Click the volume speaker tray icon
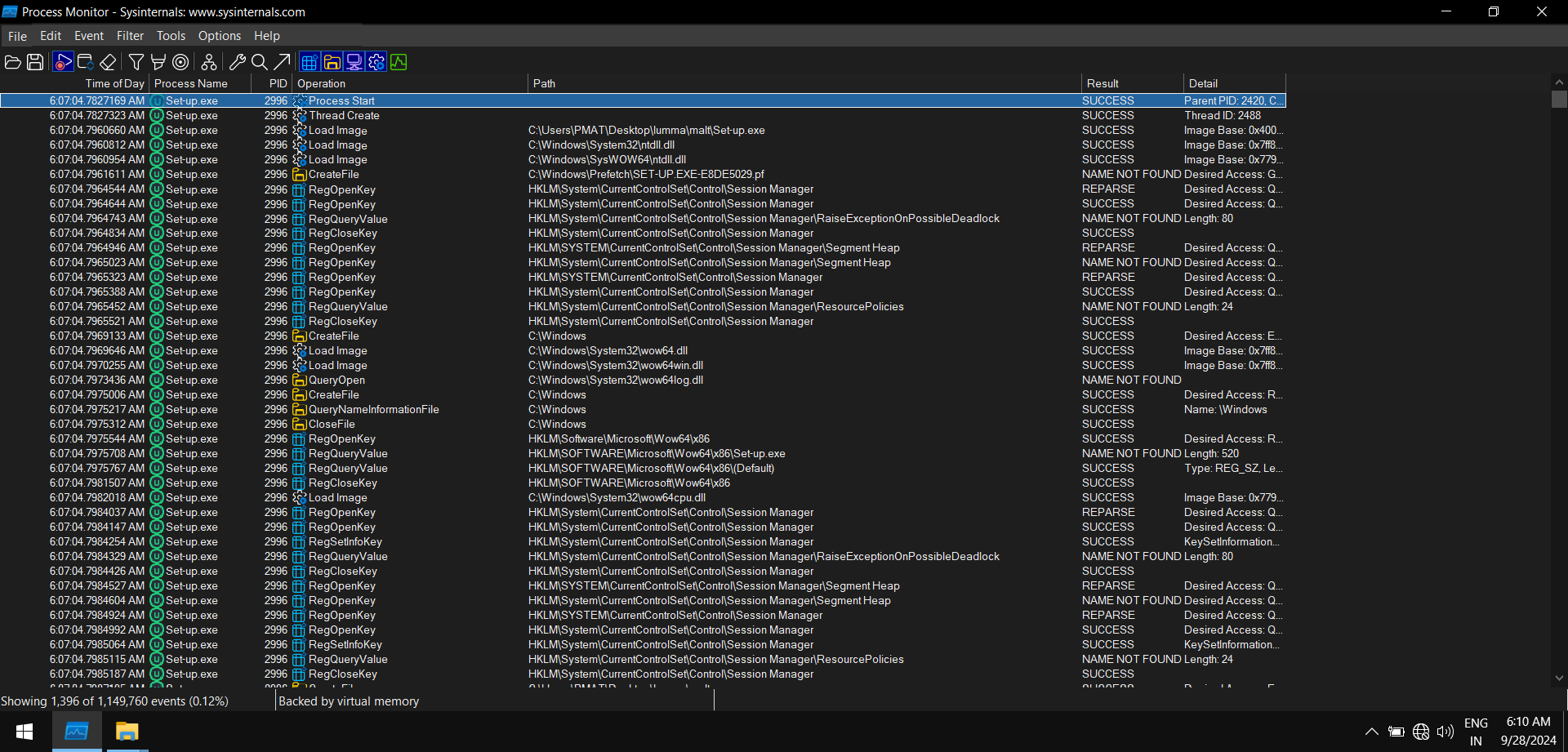1568x752 pixels. click(1445, 732)
